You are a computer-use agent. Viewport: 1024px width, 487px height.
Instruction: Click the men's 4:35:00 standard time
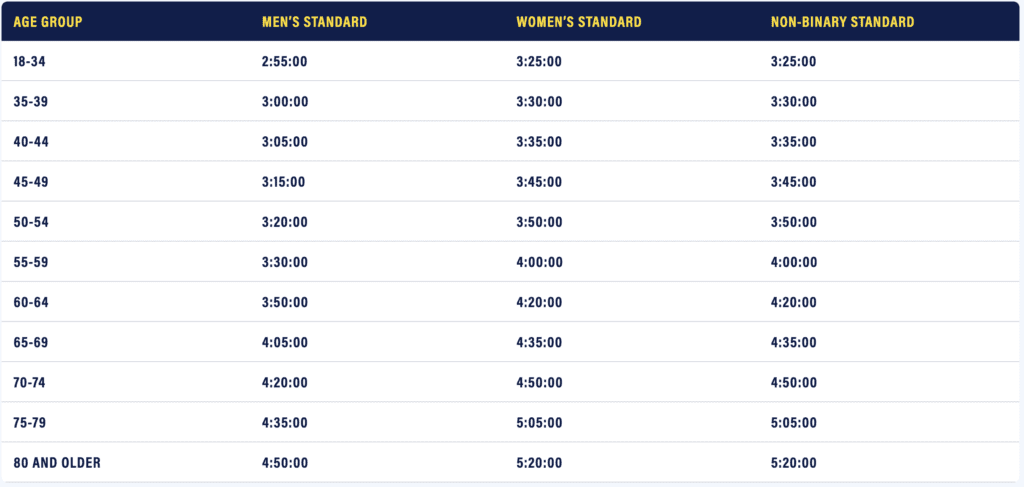[x=285, y=422]
